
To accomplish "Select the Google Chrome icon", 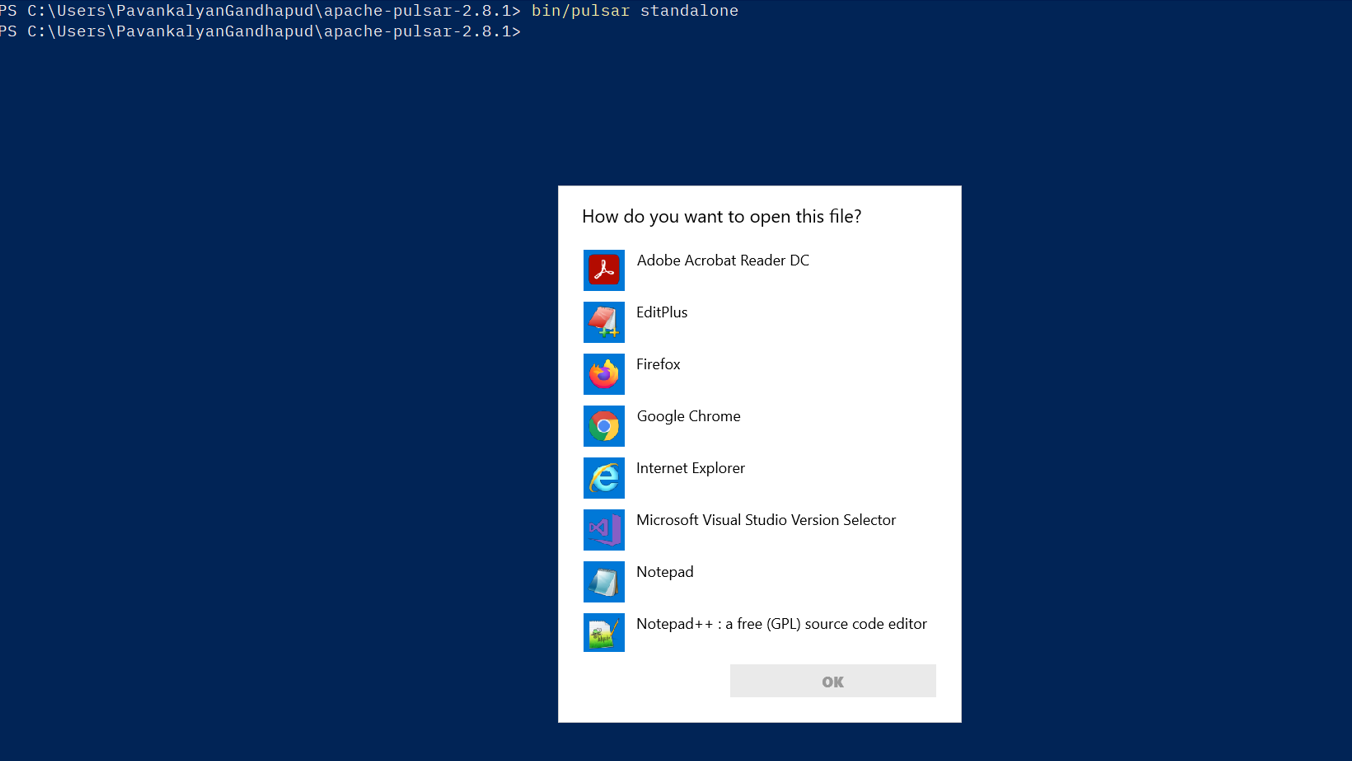I will pos(604,426).
